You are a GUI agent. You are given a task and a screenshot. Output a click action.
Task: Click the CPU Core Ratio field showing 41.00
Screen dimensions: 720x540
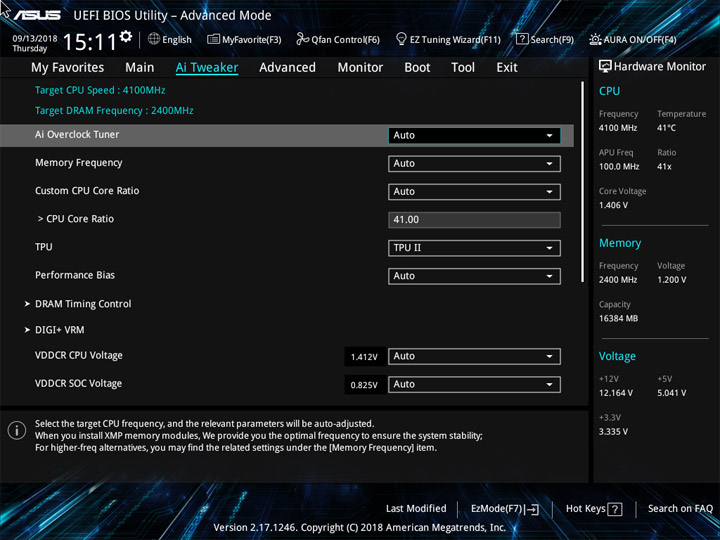point(474,219)
